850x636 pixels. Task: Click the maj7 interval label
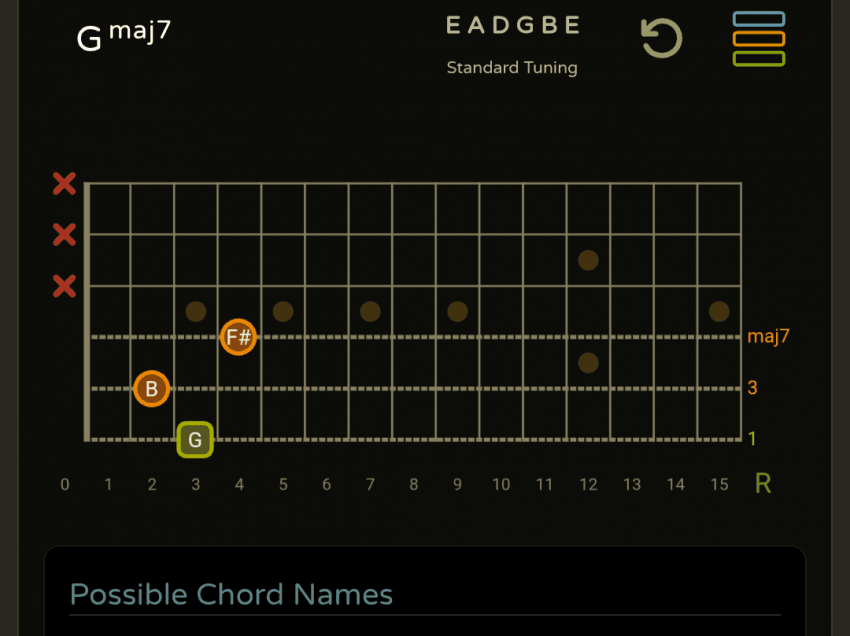768,336
